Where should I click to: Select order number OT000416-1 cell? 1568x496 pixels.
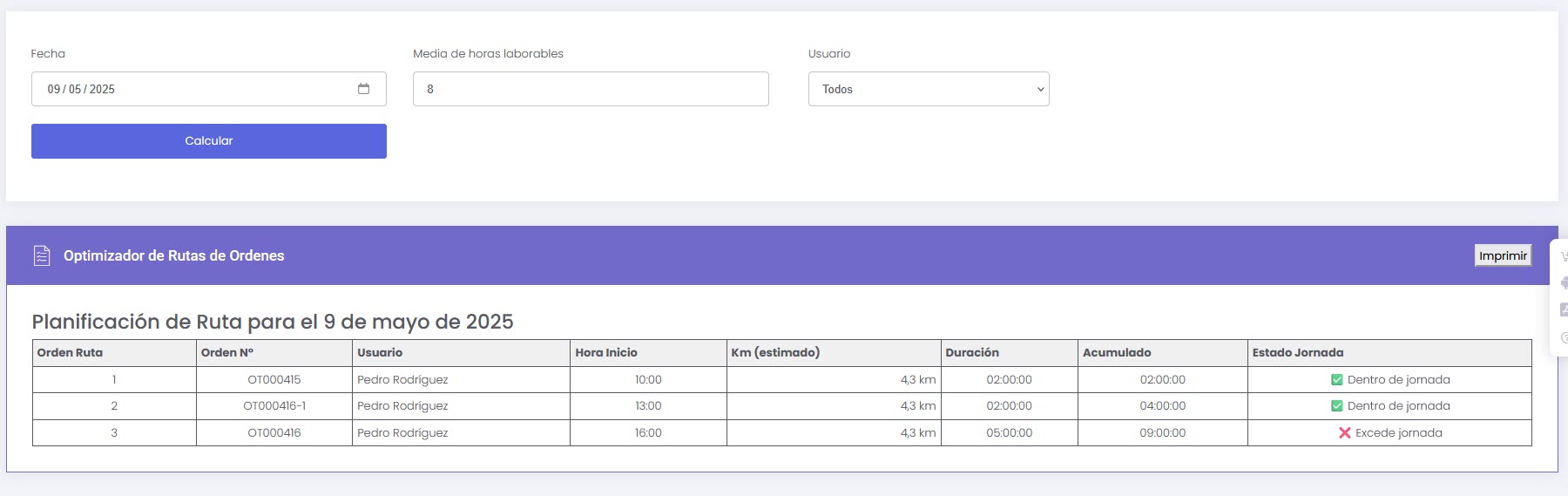pos(274,406)
